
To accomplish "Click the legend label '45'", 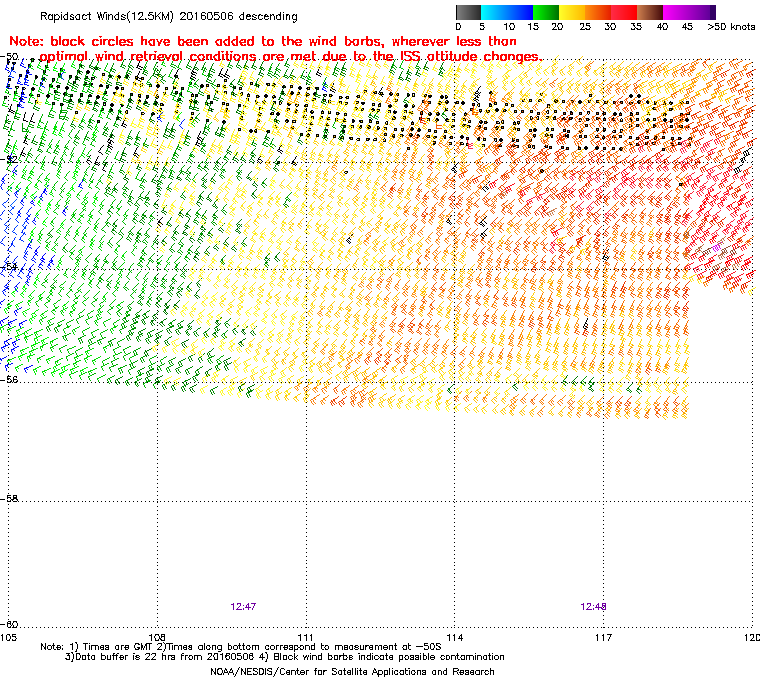I will [x=687, y=27].
